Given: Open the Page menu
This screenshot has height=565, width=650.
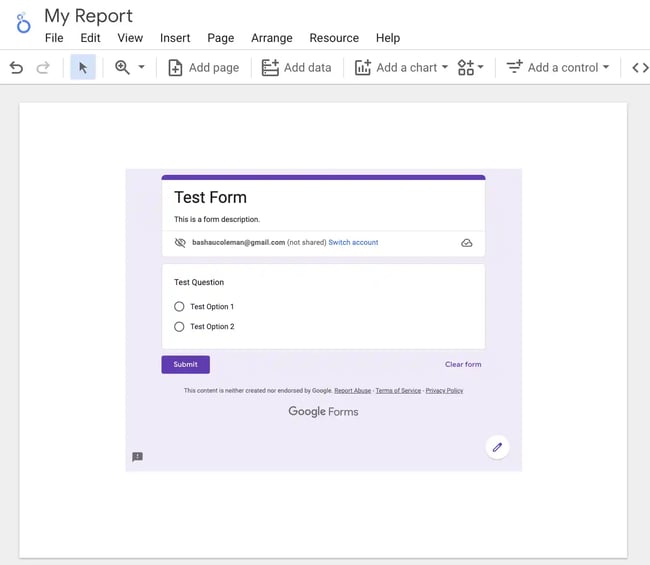Looking at the screenshot, I should pyautogui.click(x=221, y=38).
